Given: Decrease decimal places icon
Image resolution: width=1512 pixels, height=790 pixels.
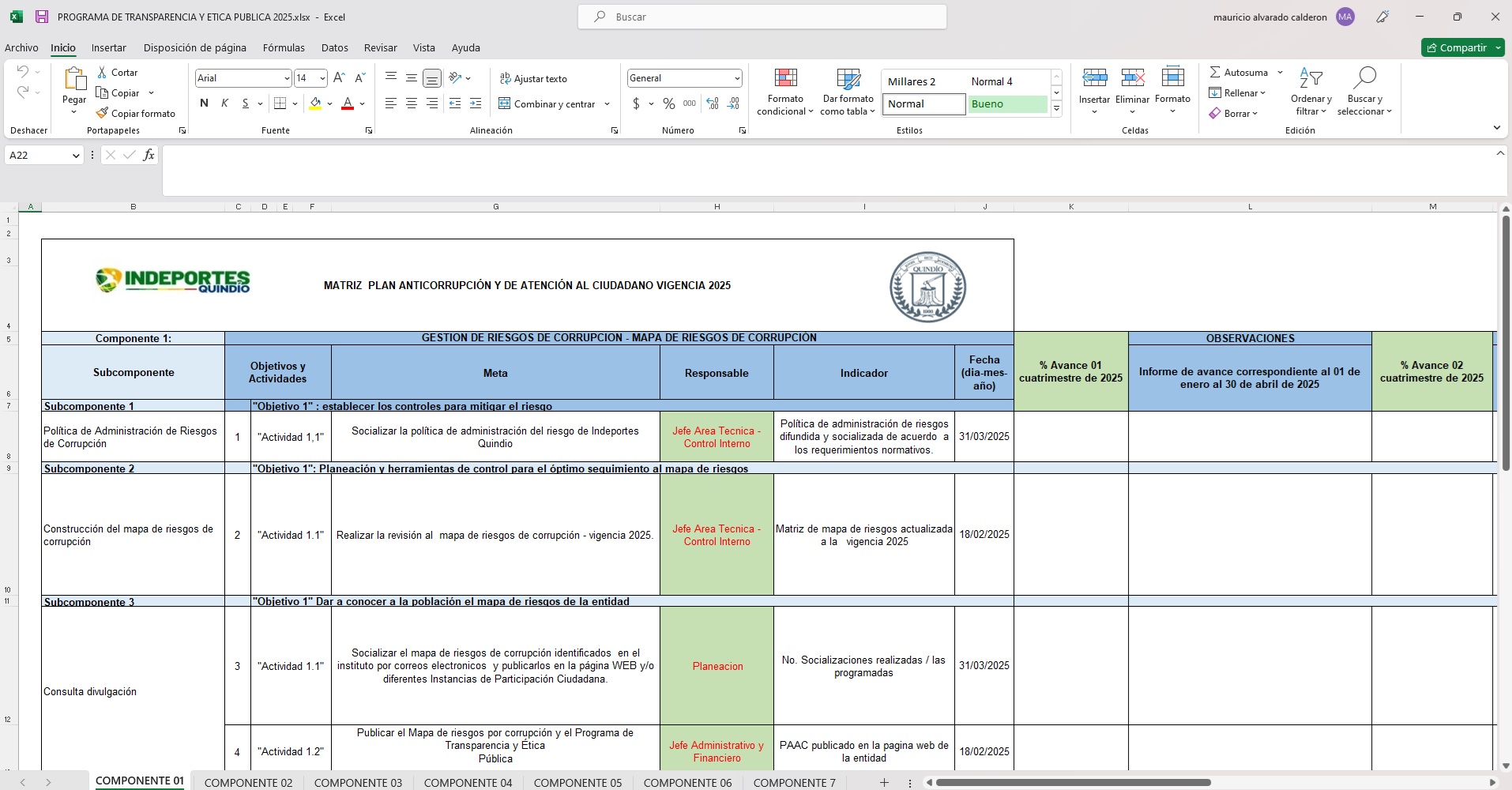Looking at the screenshot, I should [x=733, y=103].
